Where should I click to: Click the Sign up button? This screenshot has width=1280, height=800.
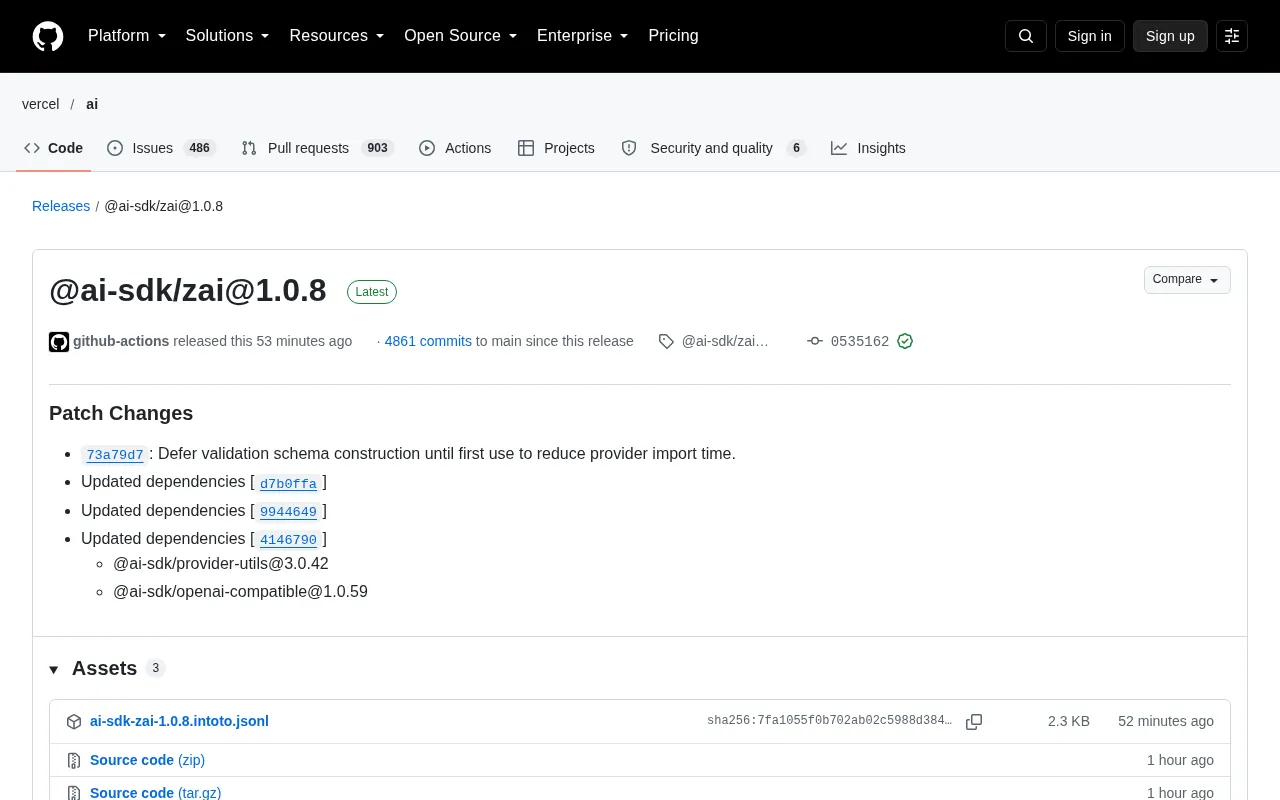[x=1170, y=36]
